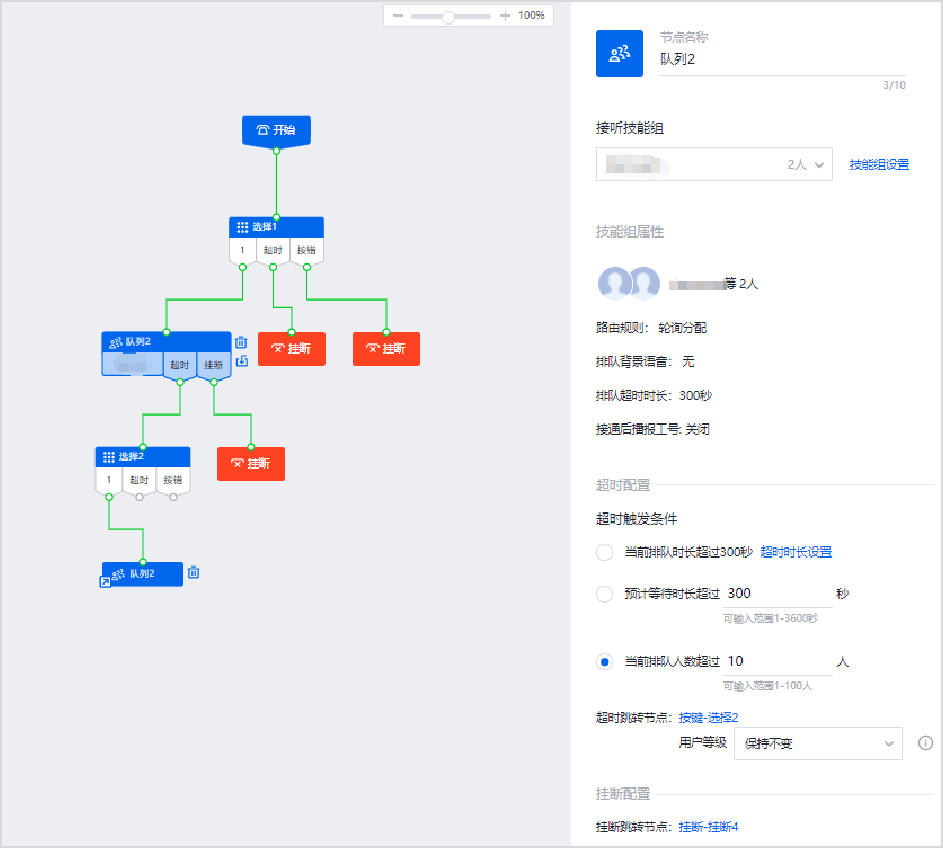Select 预计等待时长超过 radio option

(604, 594)
